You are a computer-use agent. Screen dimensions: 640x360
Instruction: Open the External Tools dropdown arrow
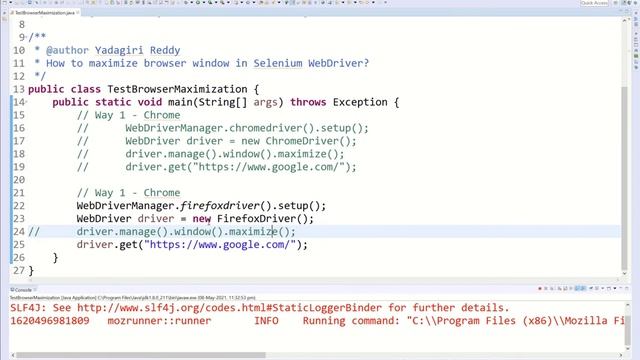click(x=229, y=2)
